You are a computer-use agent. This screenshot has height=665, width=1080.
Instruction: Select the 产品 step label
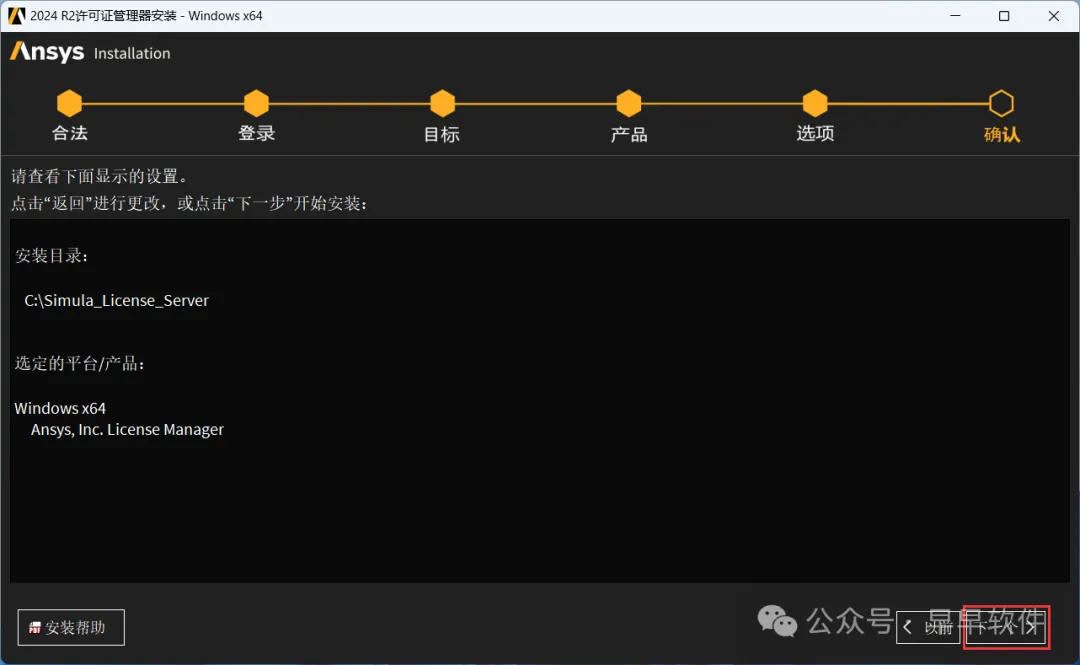[629, 134]
